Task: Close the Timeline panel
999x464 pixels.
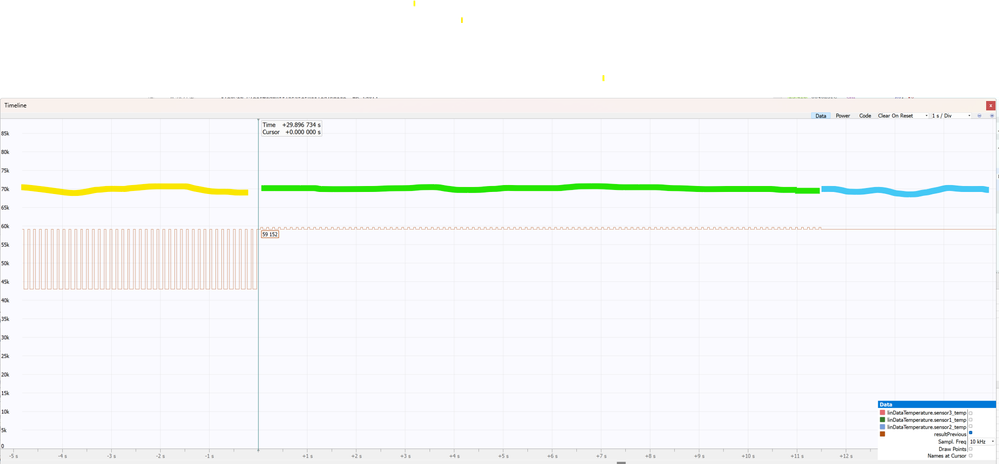Action: (991, 106)
